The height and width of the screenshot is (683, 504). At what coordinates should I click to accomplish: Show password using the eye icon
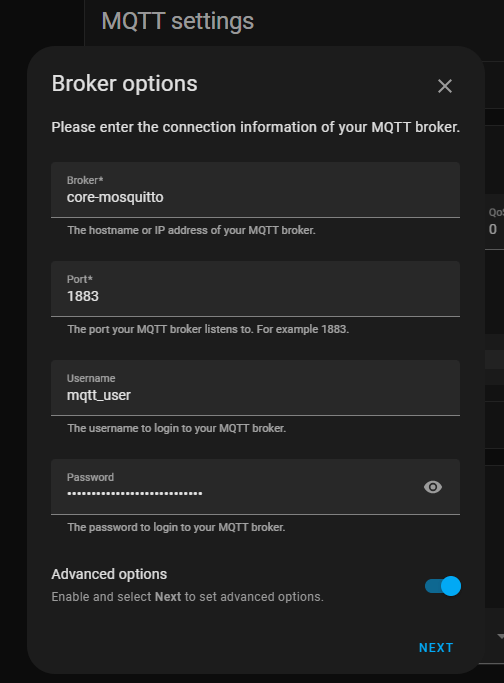point(433,487)
